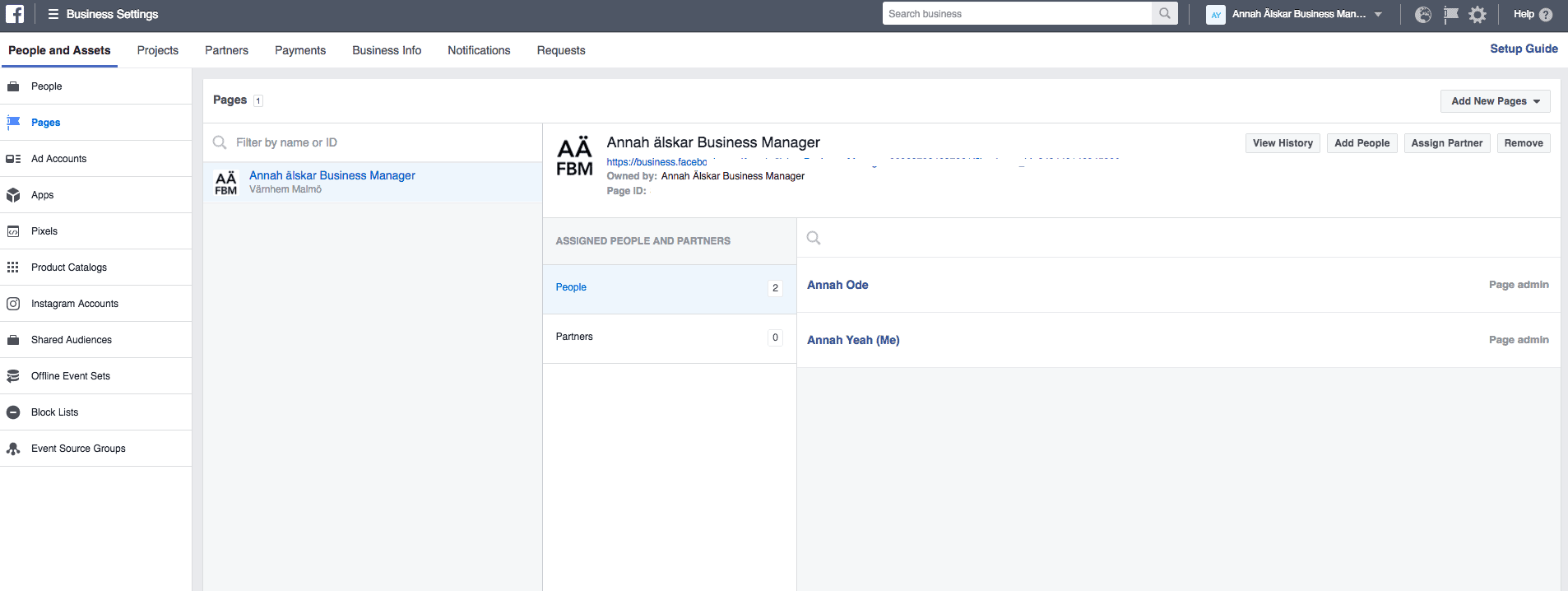
Task: Switch to the Business Info tab
Action: point(387,50)
